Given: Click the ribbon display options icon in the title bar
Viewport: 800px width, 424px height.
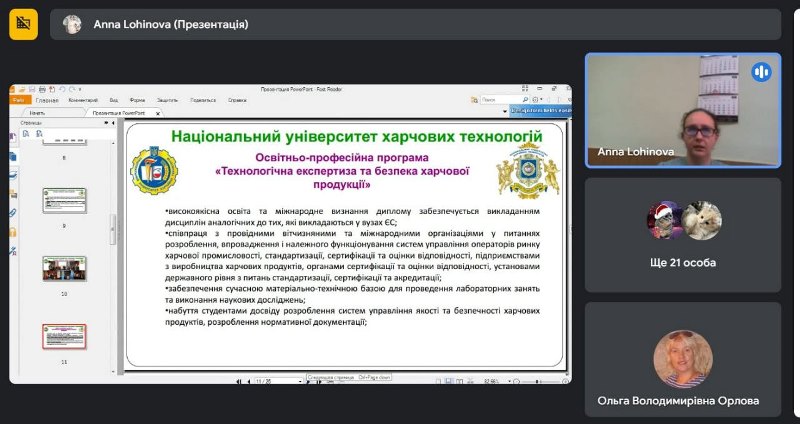Looking at the screenshot, I should pyautogui.click(x=524, y=89).
